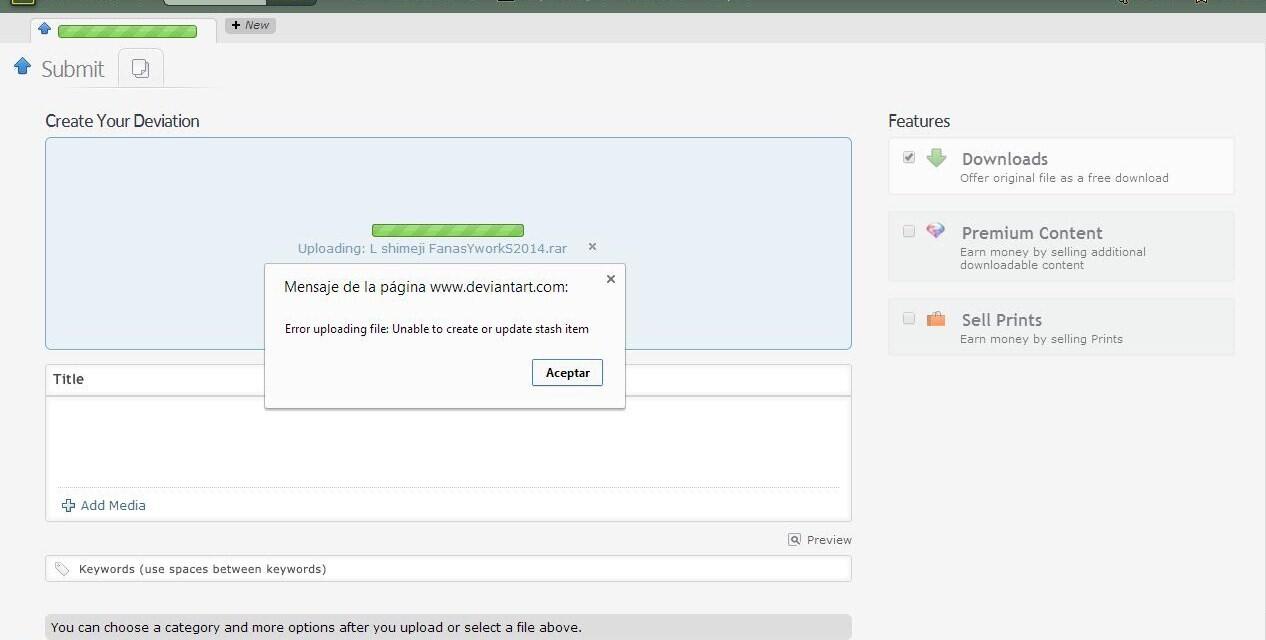Viewport: 1266px width, 640px height.
Task: Click the Uploading file name text
Action: pos(432,248)
